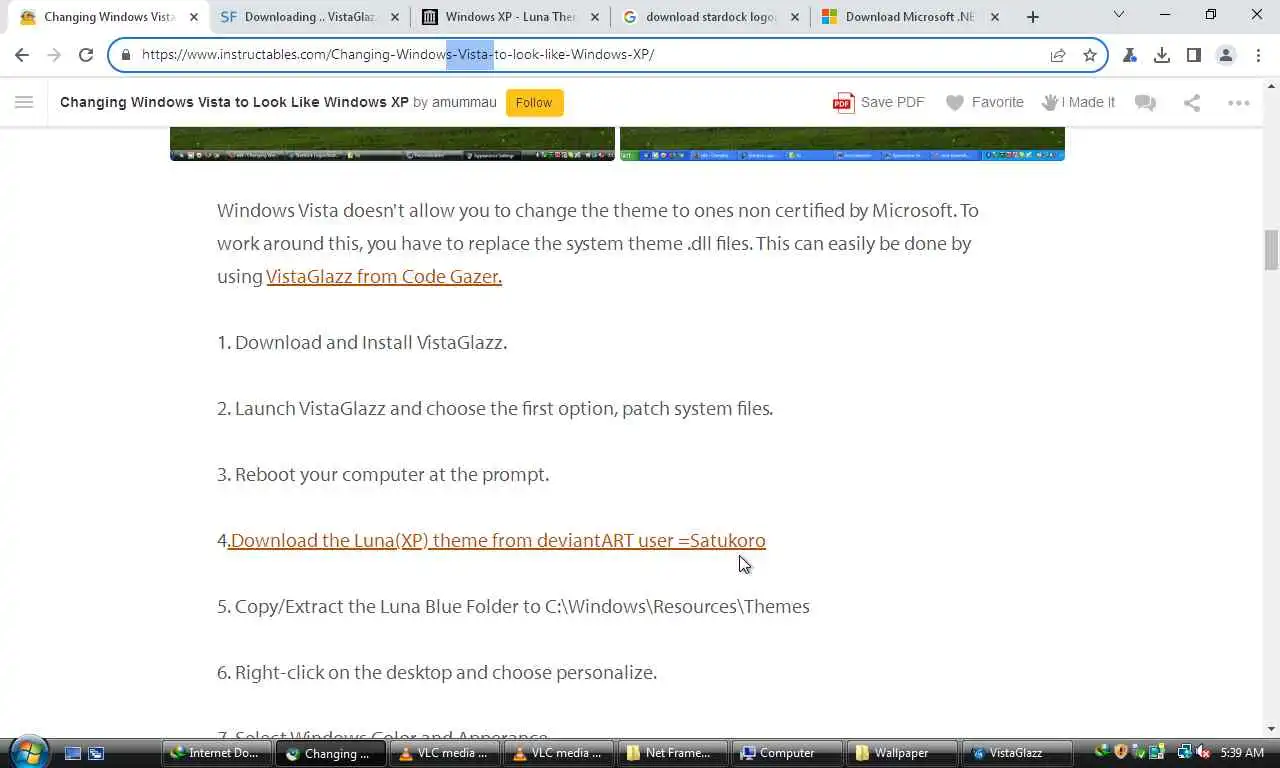The width and height of the screenshot is (1280, 768).
Task: Open Net Frame... folder taskbar button
Action: (x=672, y=753)
